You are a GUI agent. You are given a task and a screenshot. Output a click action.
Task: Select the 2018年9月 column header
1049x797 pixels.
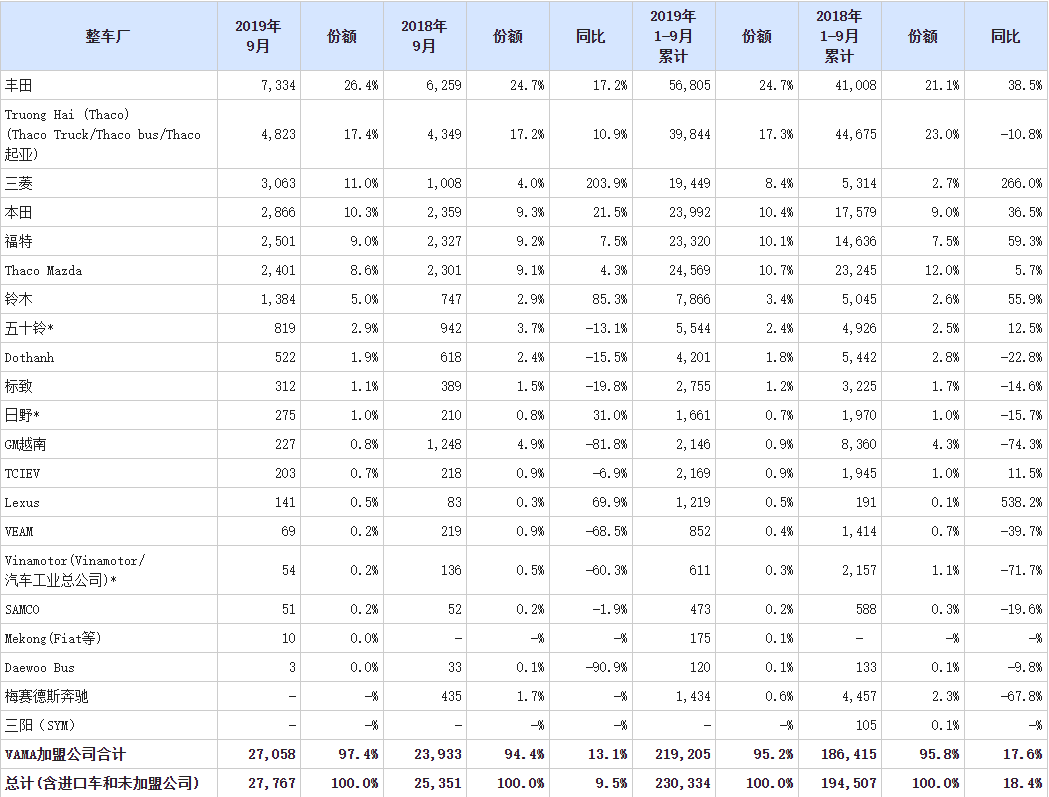[x=425, y=36]
